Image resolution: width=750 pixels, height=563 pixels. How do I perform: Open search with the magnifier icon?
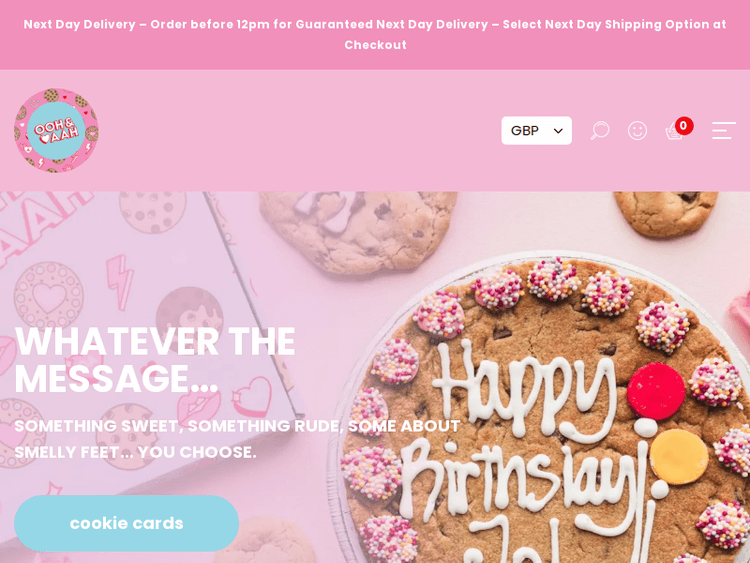pos(599,130)
